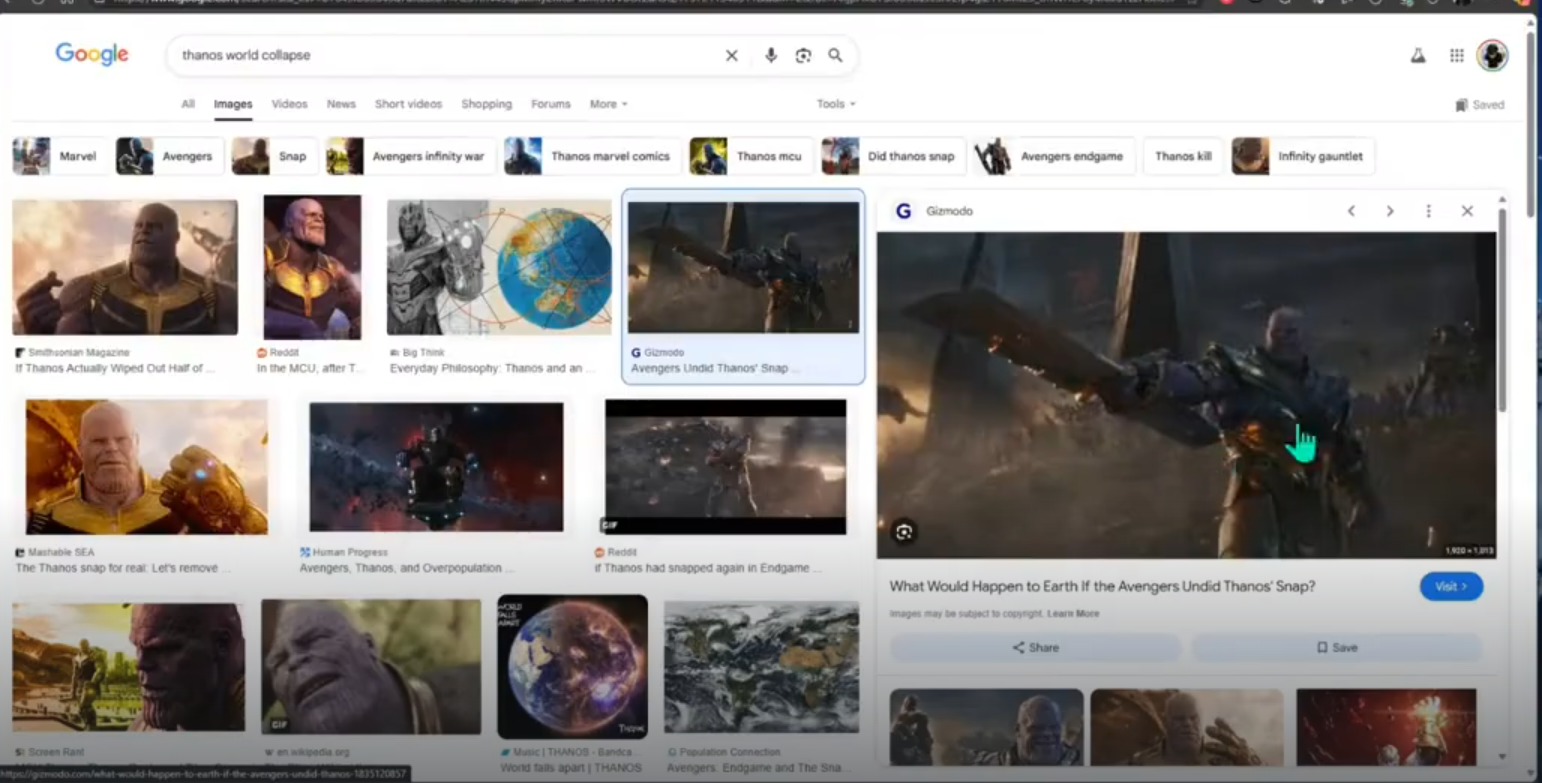The width and height of the screenshot is (1542, 783).
Task: Switch to the News tab
Action: point(341,104)
